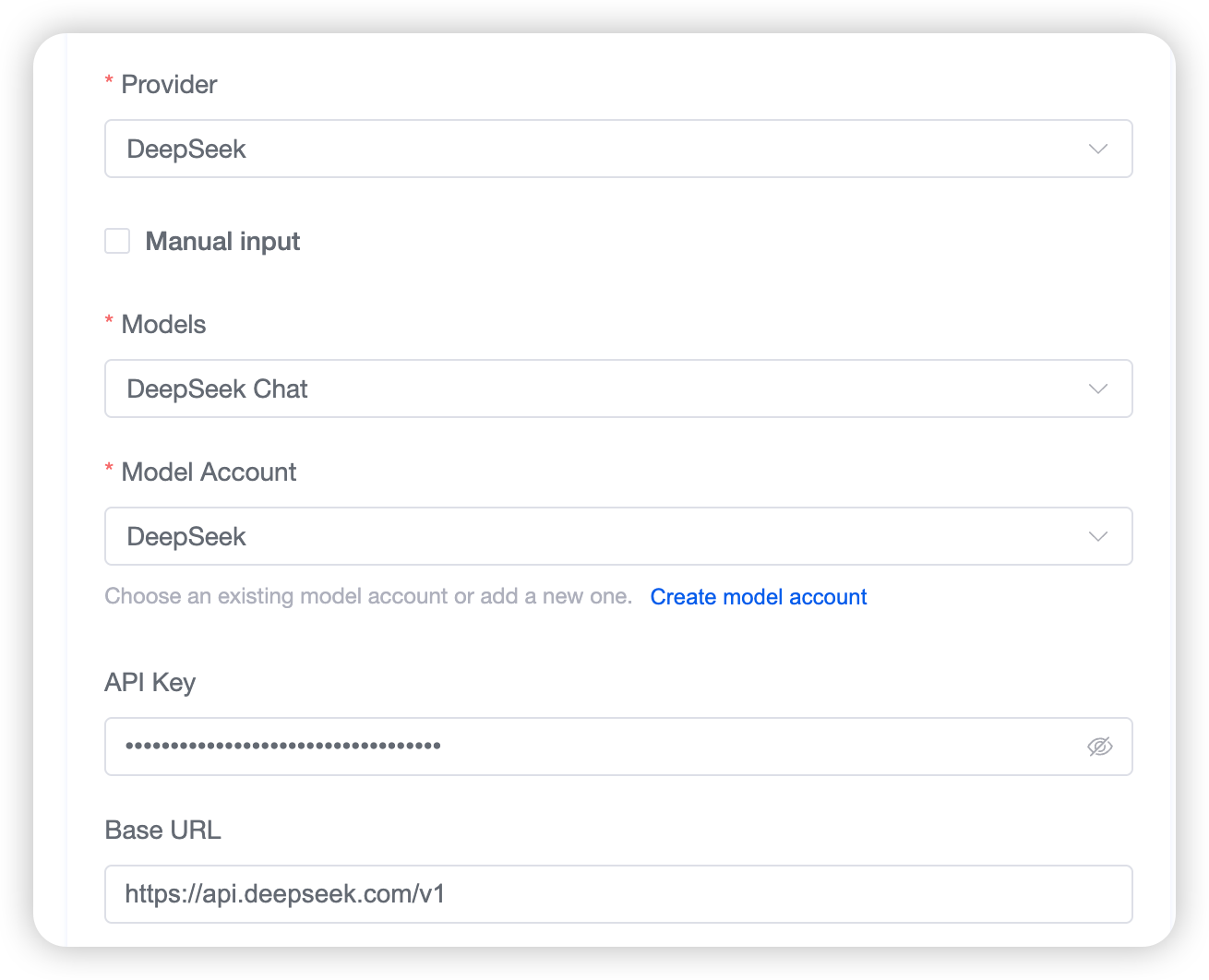Open the Create model account link

coord(758,597)
